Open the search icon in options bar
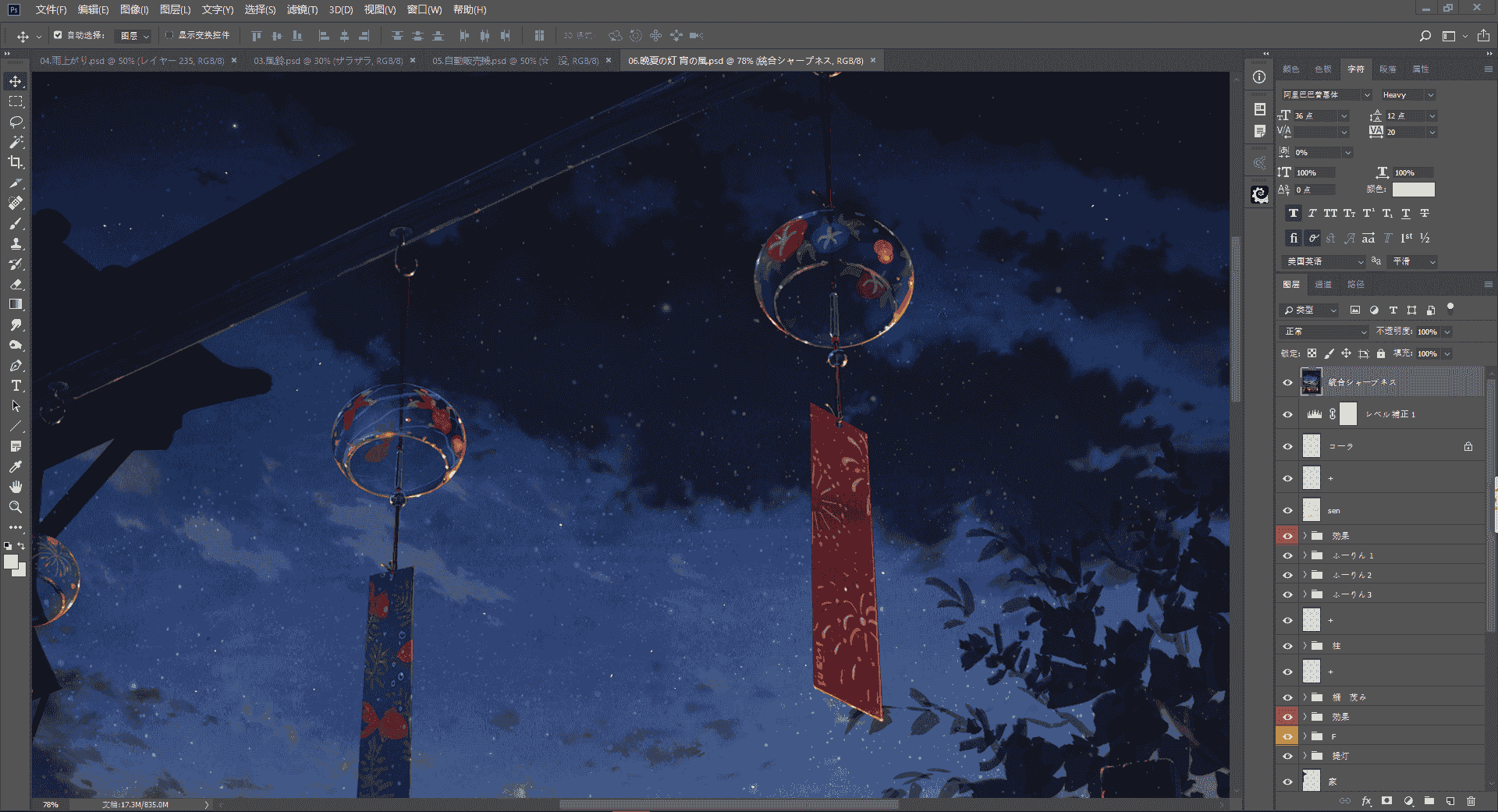Screen dimensions: 1498x812 point(1425,36)
